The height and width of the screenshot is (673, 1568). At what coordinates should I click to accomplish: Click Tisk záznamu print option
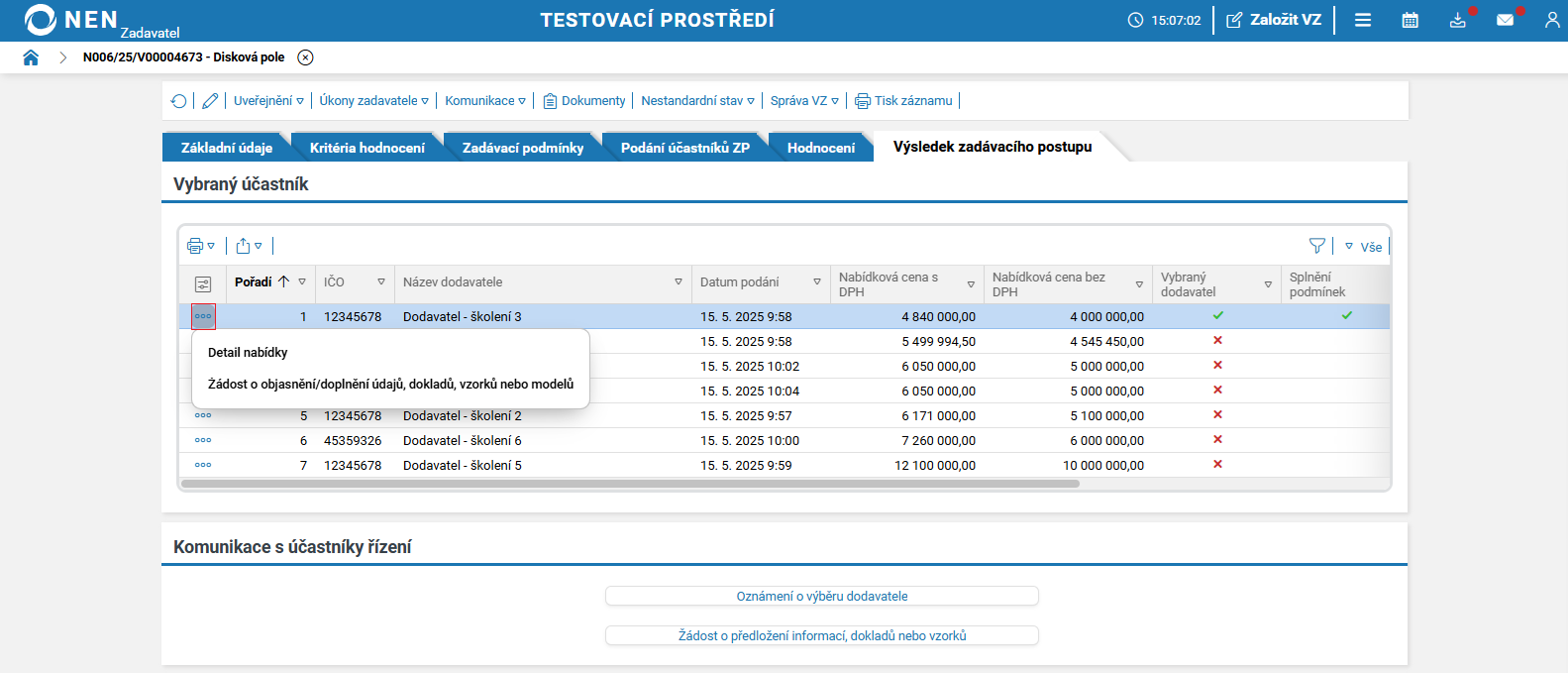tap(903, 101)
